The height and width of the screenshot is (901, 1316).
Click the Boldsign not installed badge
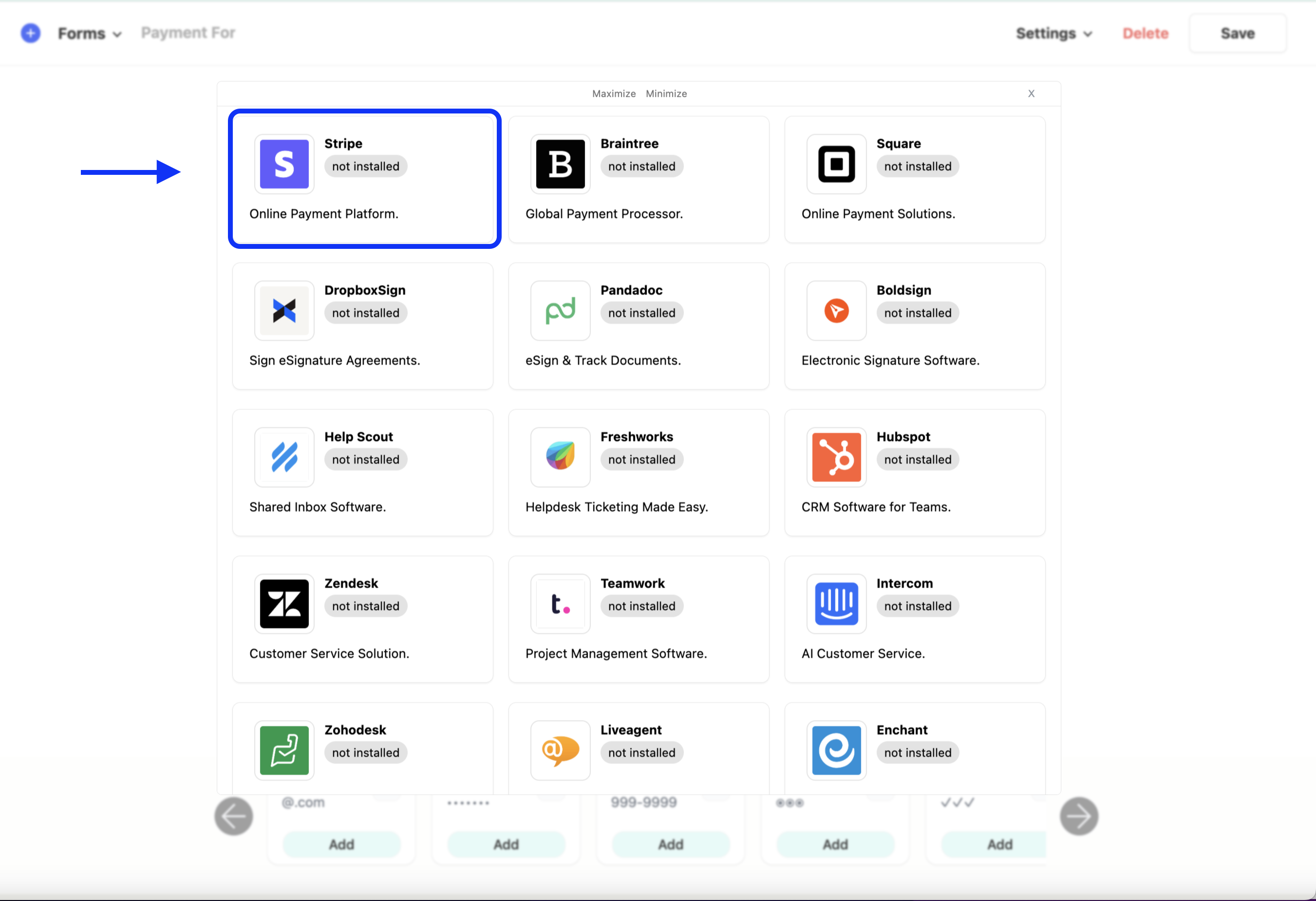tap(918, 313)
